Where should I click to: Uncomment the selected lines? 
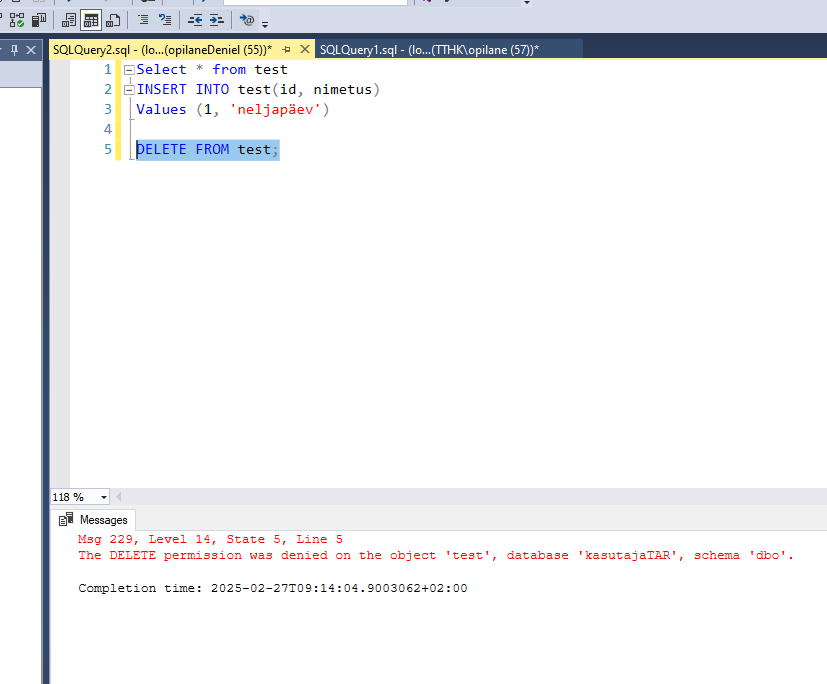[165, 20]
